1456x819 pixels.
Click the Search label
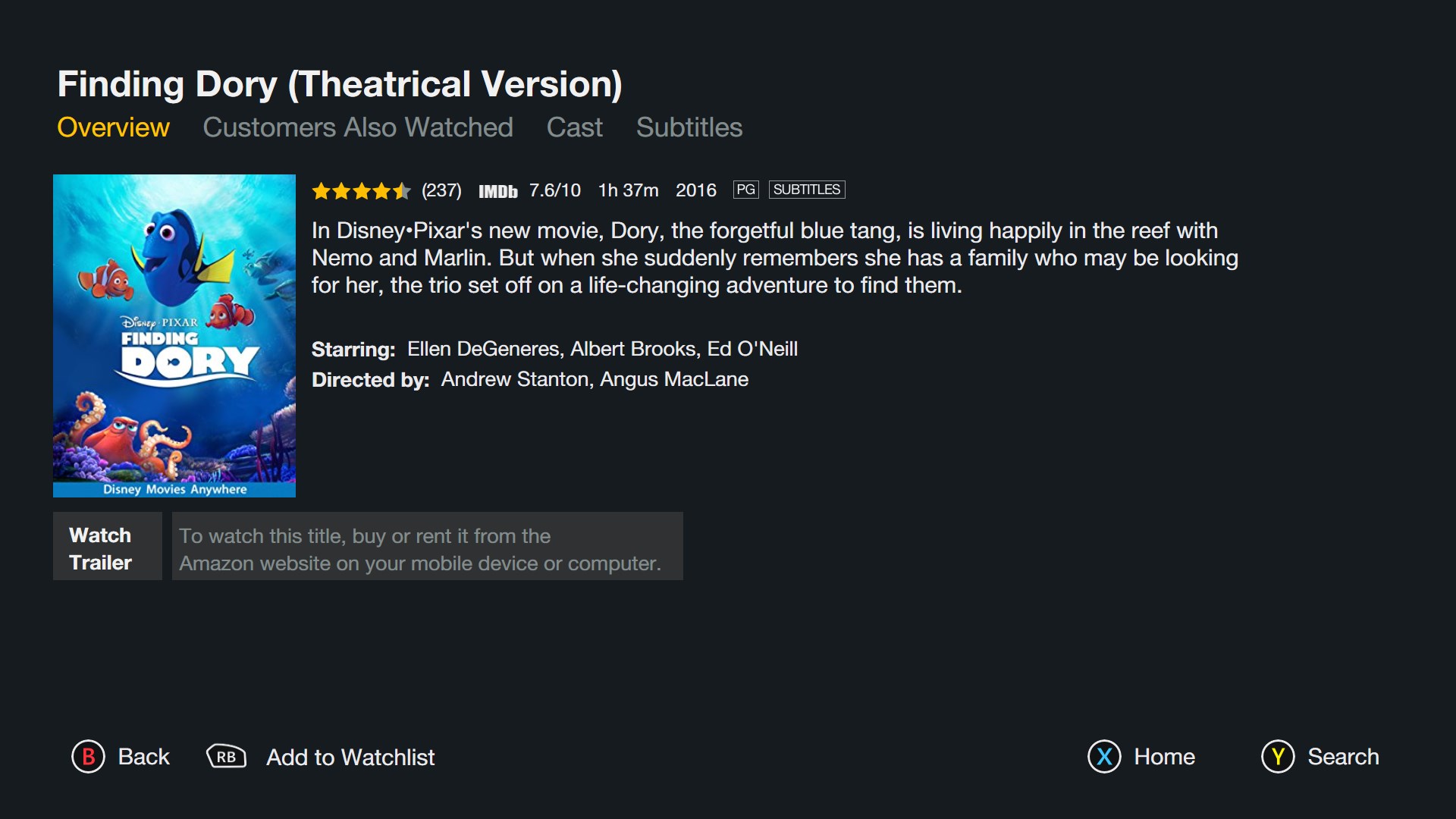pyautogui.click(x=1343, y=757)
